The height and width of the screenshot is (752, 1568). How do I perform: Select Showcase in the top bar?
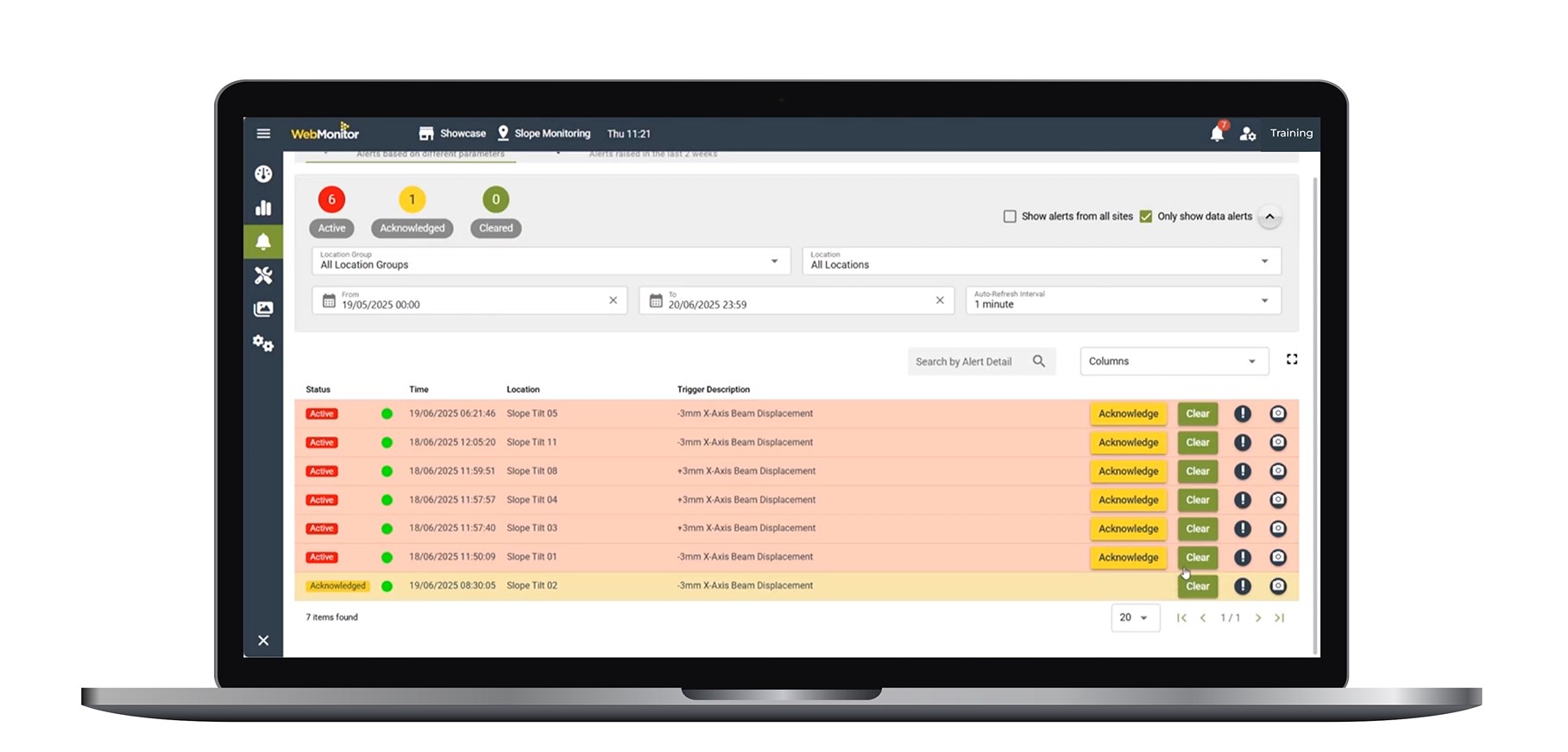click(x=453, y=134)
